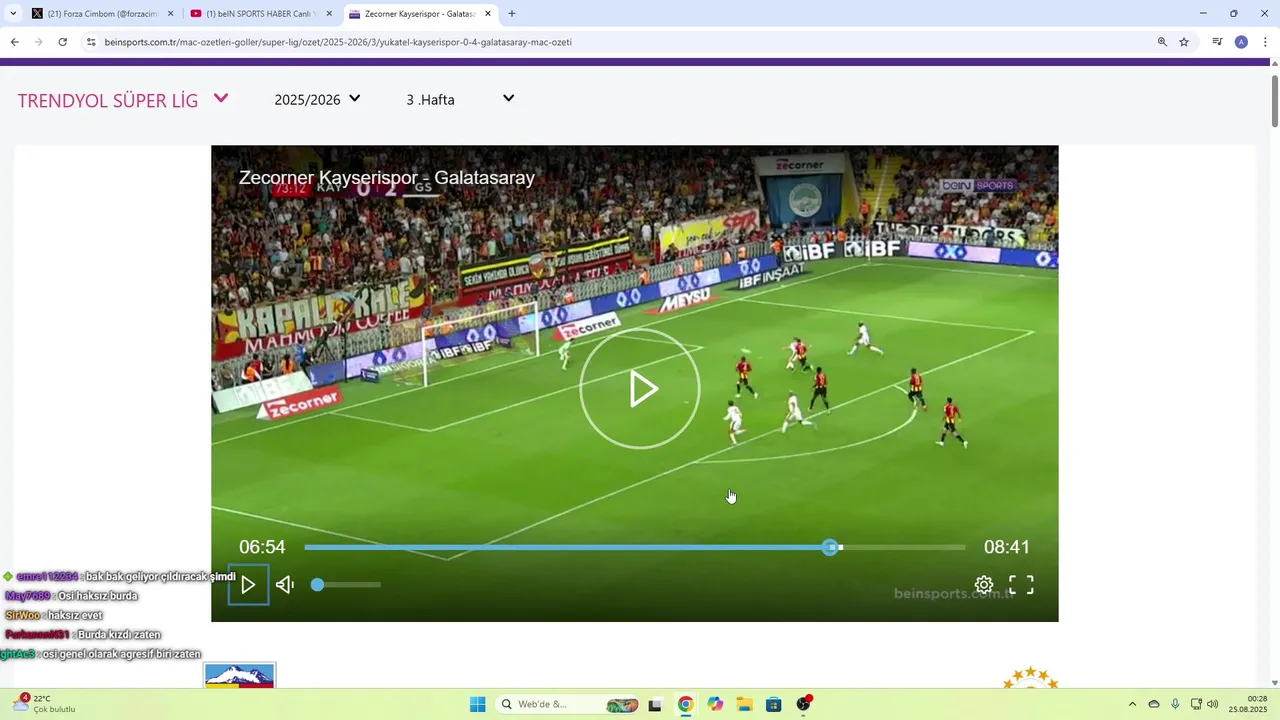Image resolution: width=1280 pixels, height=720 pixels.
Task: Open video quality settings gear
Action: [984, 585]
